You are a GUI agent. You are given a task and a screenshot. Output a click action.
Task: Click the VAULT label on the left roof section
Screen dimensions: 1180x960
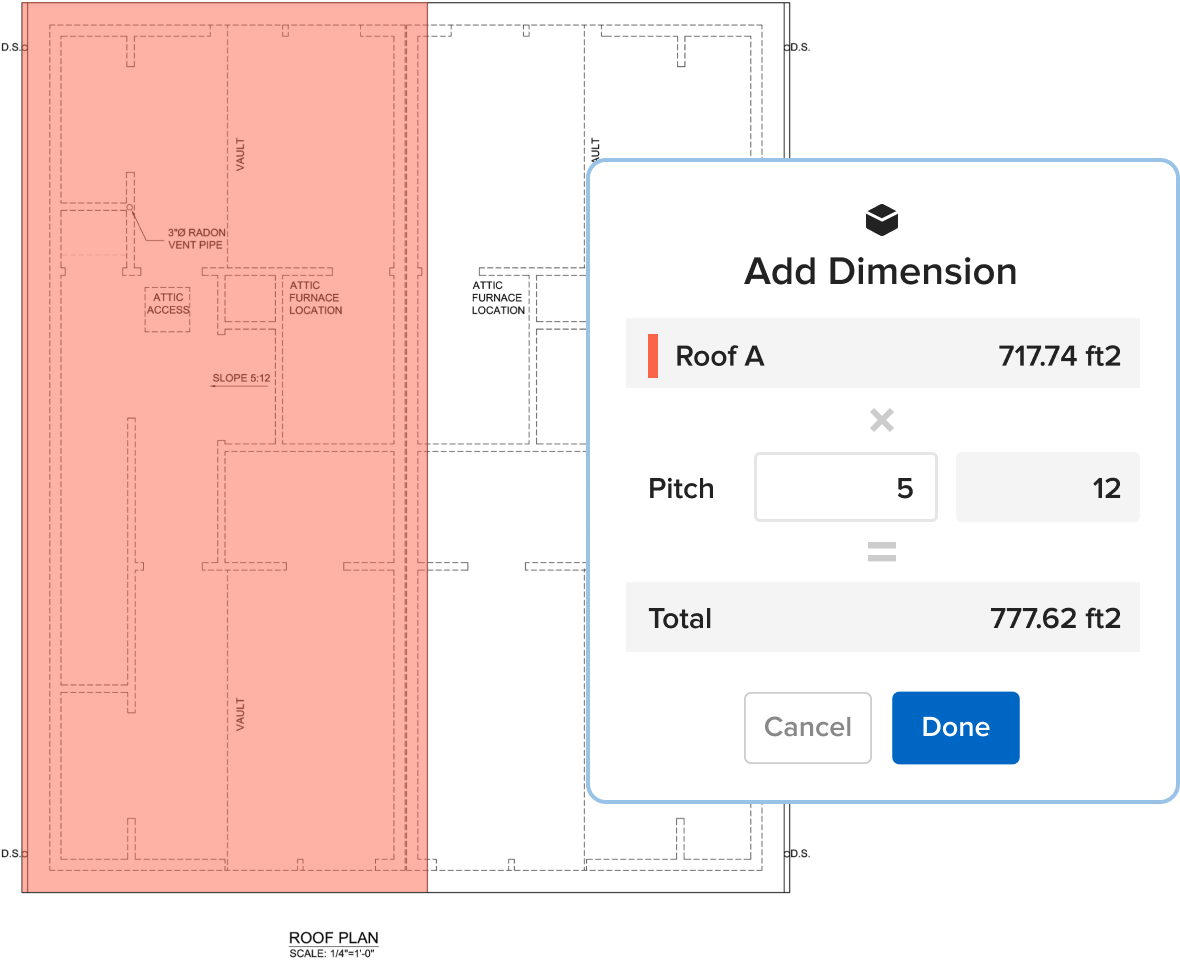240,155
